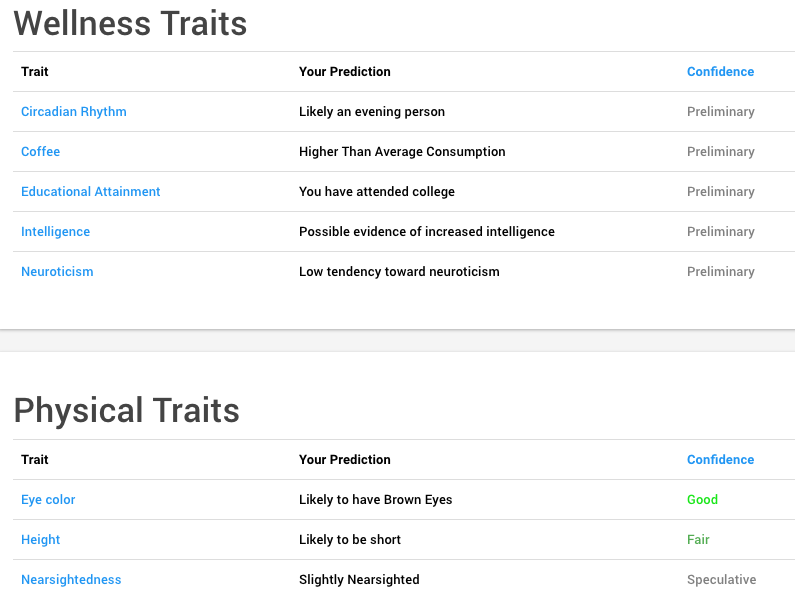Image resolution: width=795 pixels, height=603 pixels.
Task: Click the Fair confidence rating for Height
Action: 698,540
